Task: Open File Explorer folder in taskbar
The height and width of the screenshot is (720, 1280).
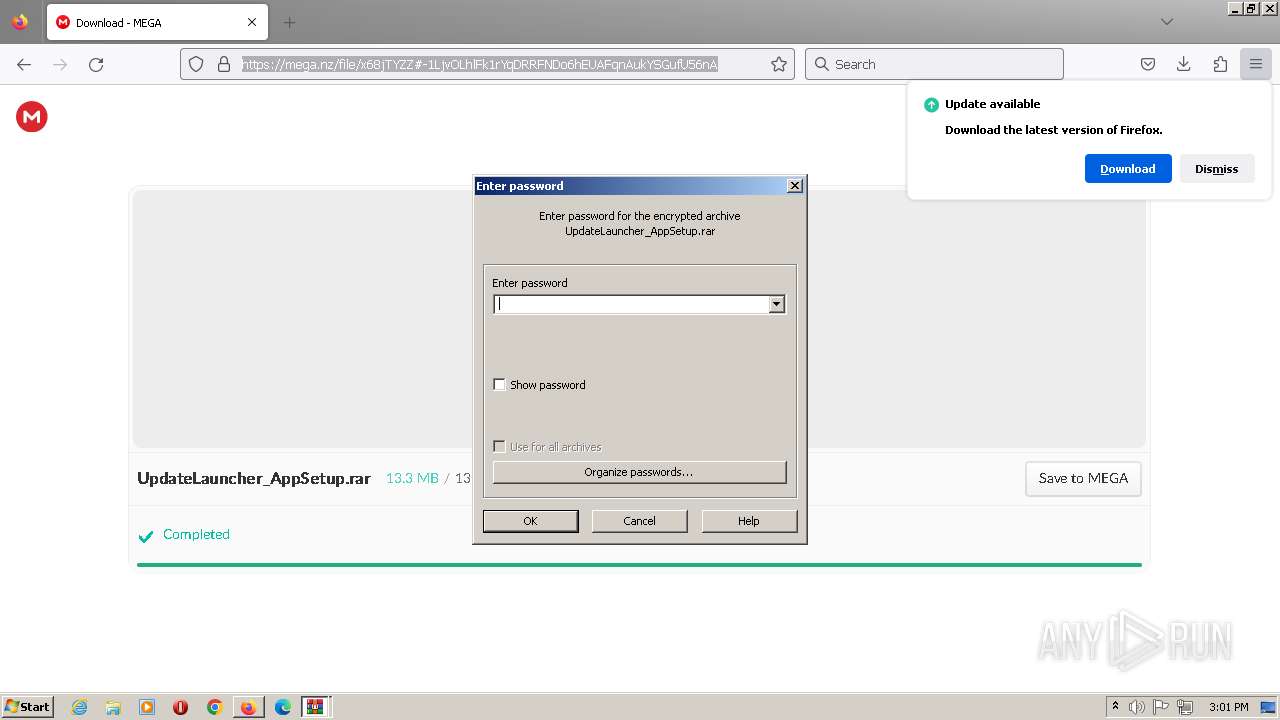Action: click(113, 707)
